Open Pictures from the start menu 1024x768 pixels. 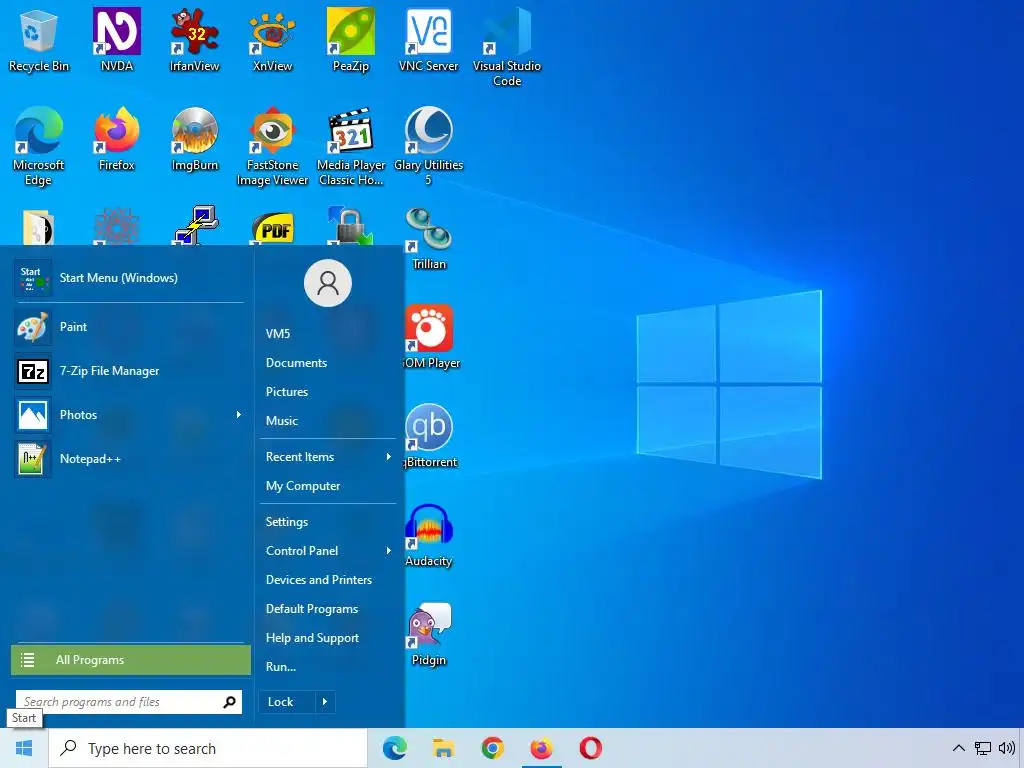click(287, 392)
